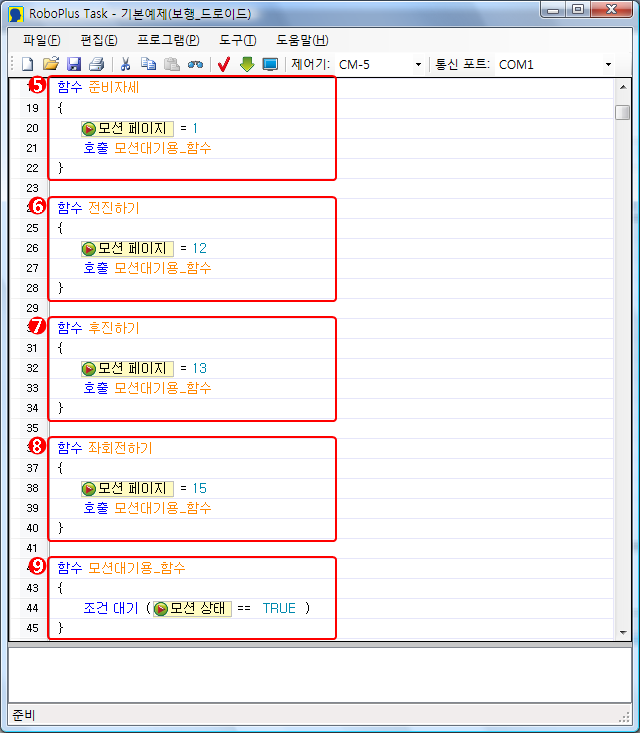Click the empty output panel below the editor
Image resolution: width=640 pixels, height=733 pixels.
320,675
